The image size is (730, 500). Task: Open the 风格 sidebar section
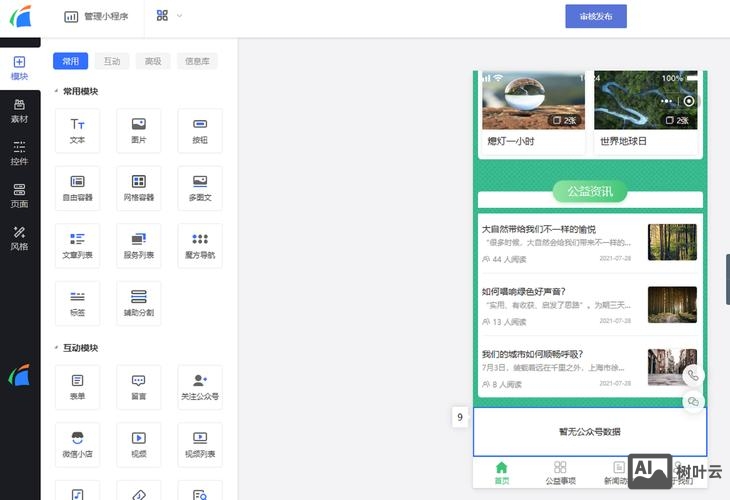point(19,238)
